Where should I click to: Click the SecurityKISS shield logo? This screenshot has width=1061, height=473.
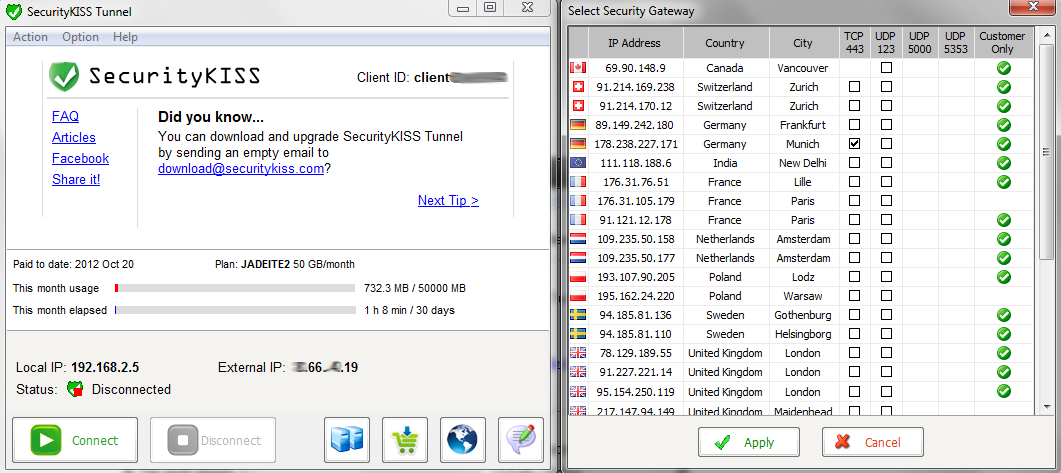pyautogui.click(x=65, y=76)
